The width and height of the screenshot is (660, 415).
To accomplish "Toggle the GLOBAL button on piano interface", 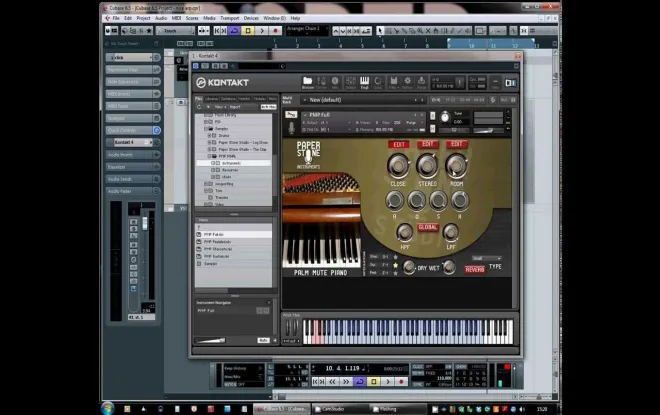I will pos(428,227).
